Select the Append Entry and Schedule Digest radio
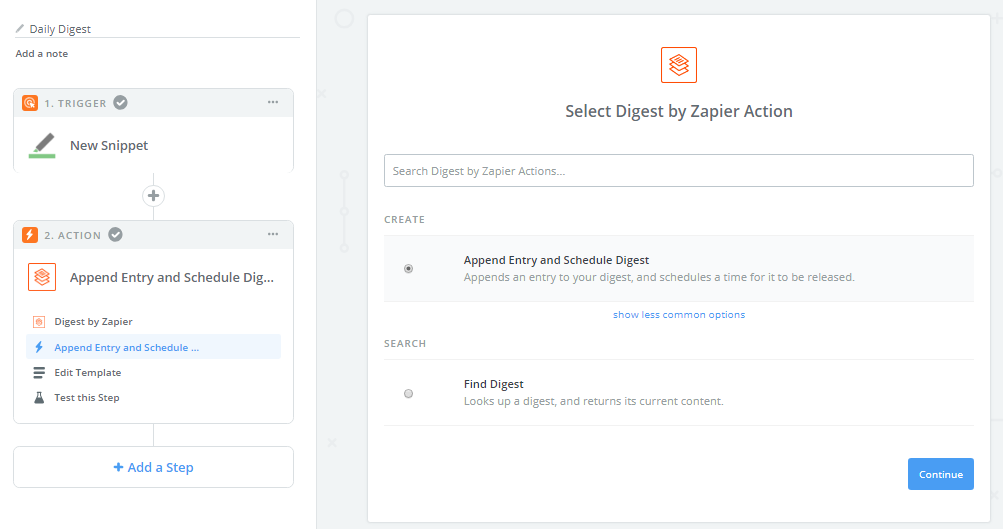The width and height of the screenshot is (1003, 529). [408, 268]
